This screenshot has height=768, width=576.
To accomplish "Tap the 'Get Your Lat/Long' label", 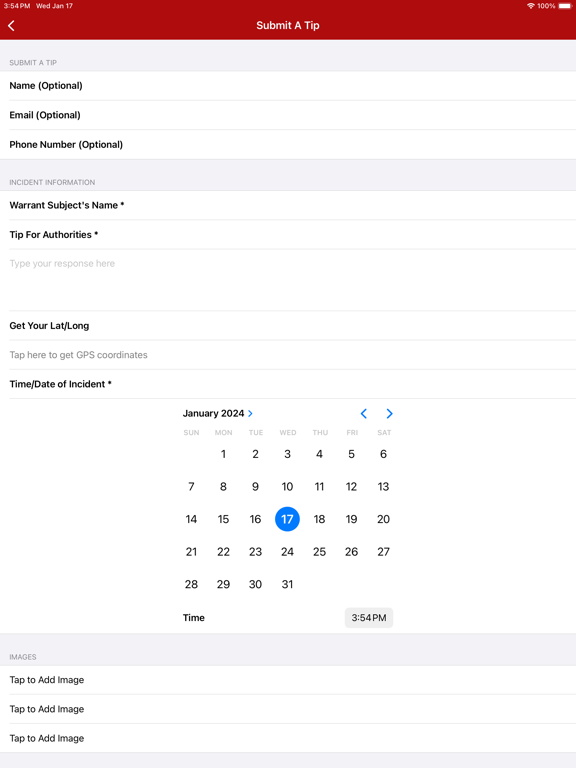I will pyautogui.click(x=49, y=326).
